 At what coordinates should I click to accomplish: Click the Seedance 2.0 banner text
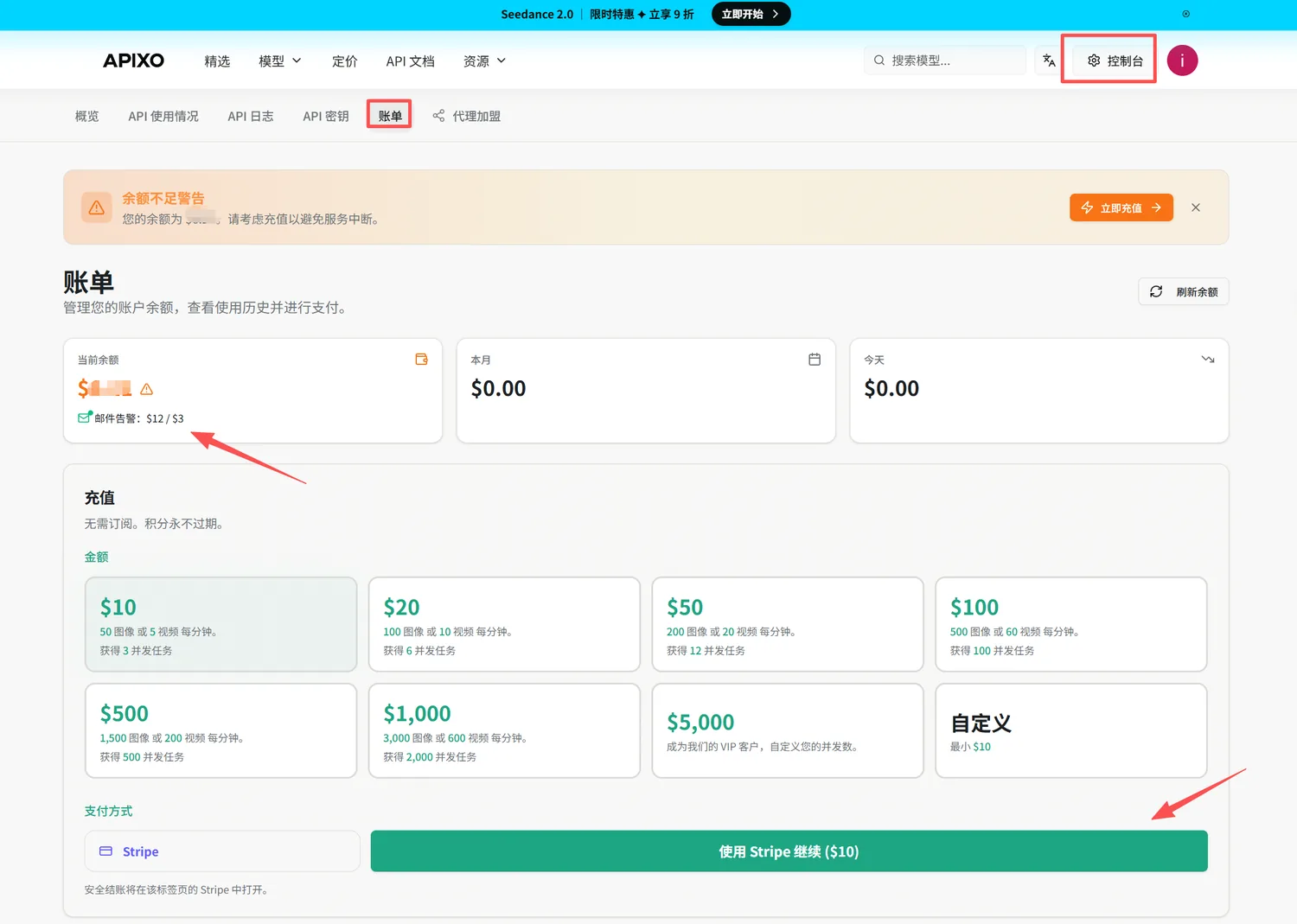(x=537, y=14)
